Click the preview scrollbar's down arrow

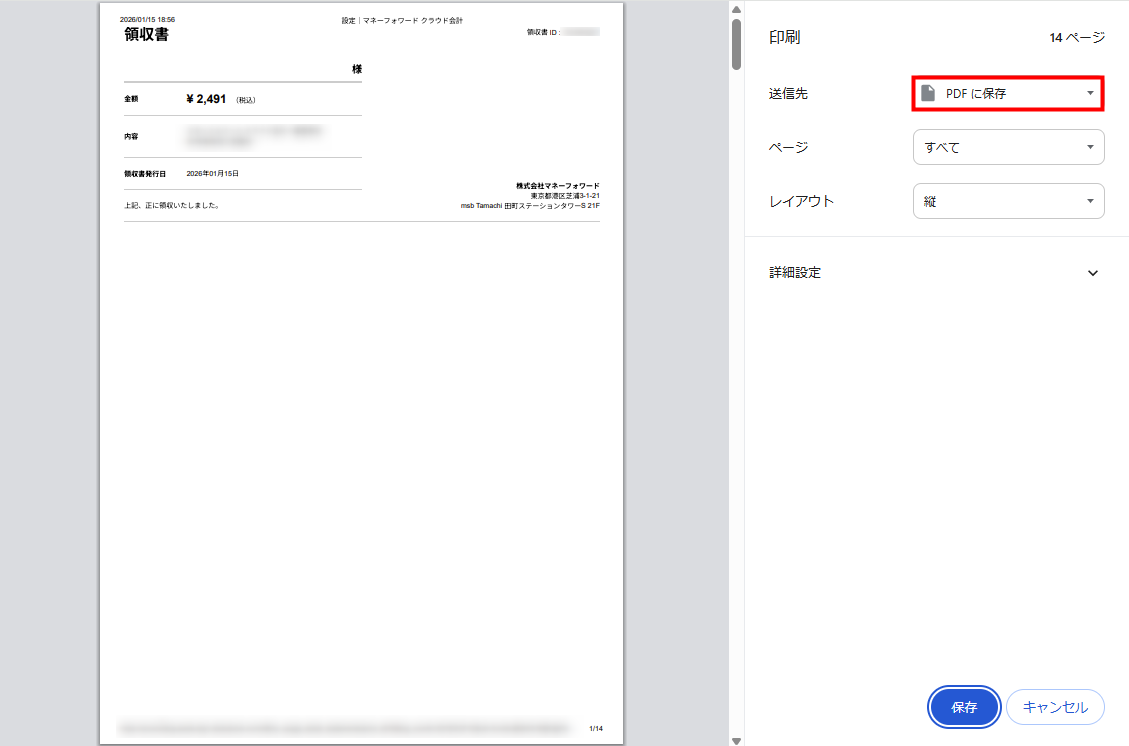pos(736,739)
